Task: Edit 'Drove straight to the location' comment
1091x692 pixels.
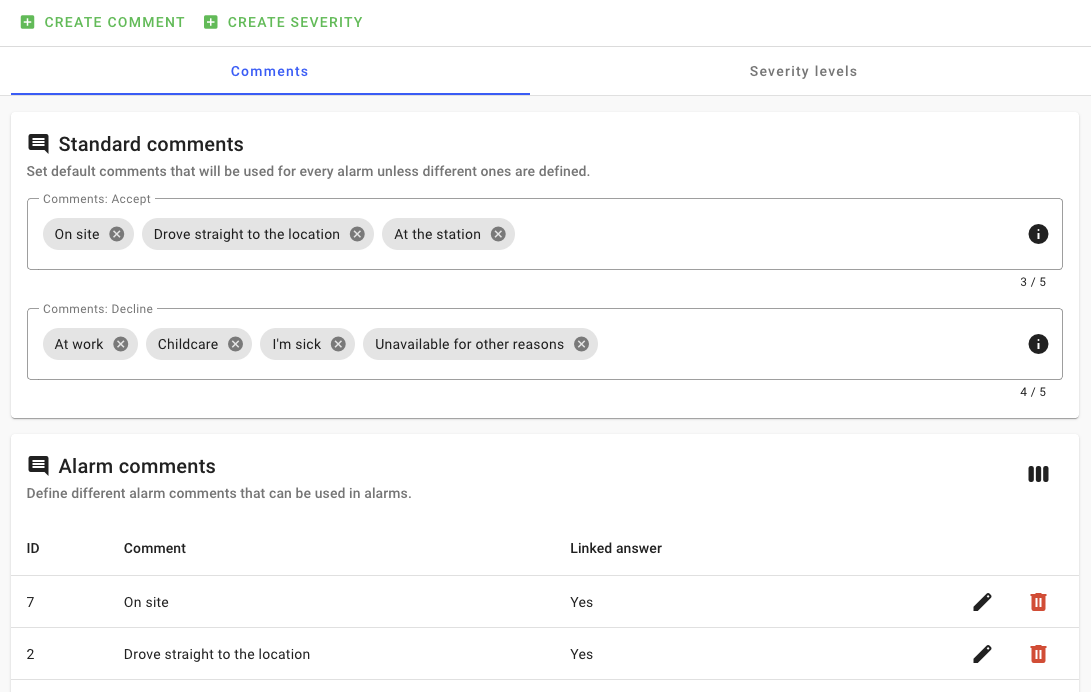Action: [x=982, y=654]
